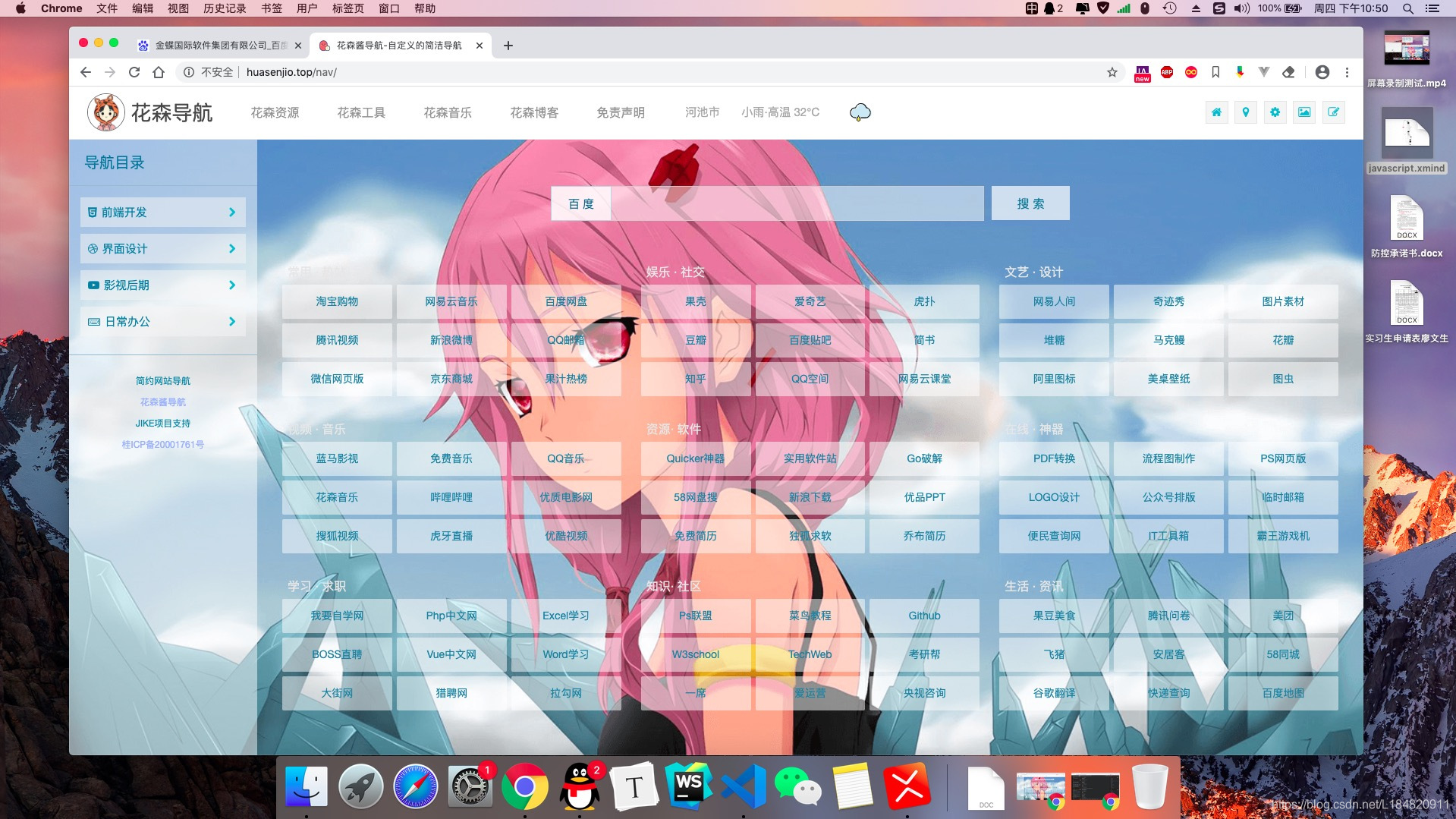Open a new tab with plus button
Viewport: 1456px width, 819px height.
pos(508,46)
